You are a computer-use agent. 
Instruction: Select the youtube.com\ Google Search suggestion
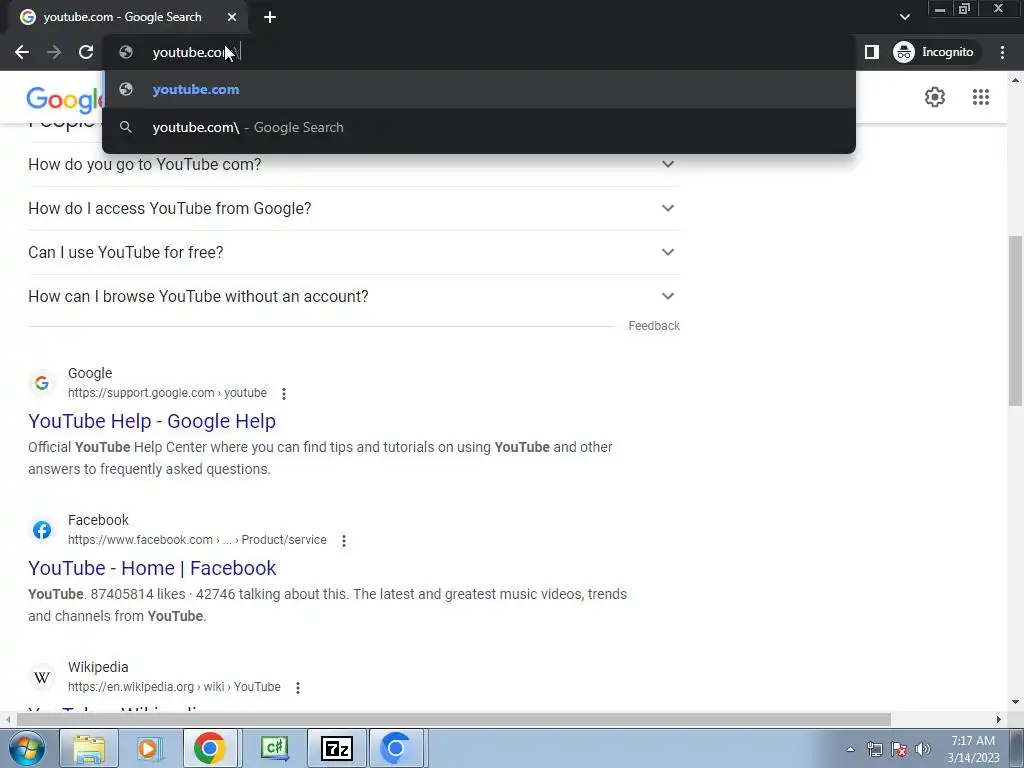(x=479, y=127)
